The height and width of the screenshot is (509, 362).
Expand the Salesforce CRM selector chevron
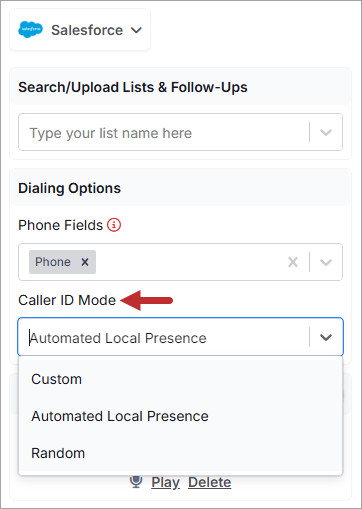136,30
